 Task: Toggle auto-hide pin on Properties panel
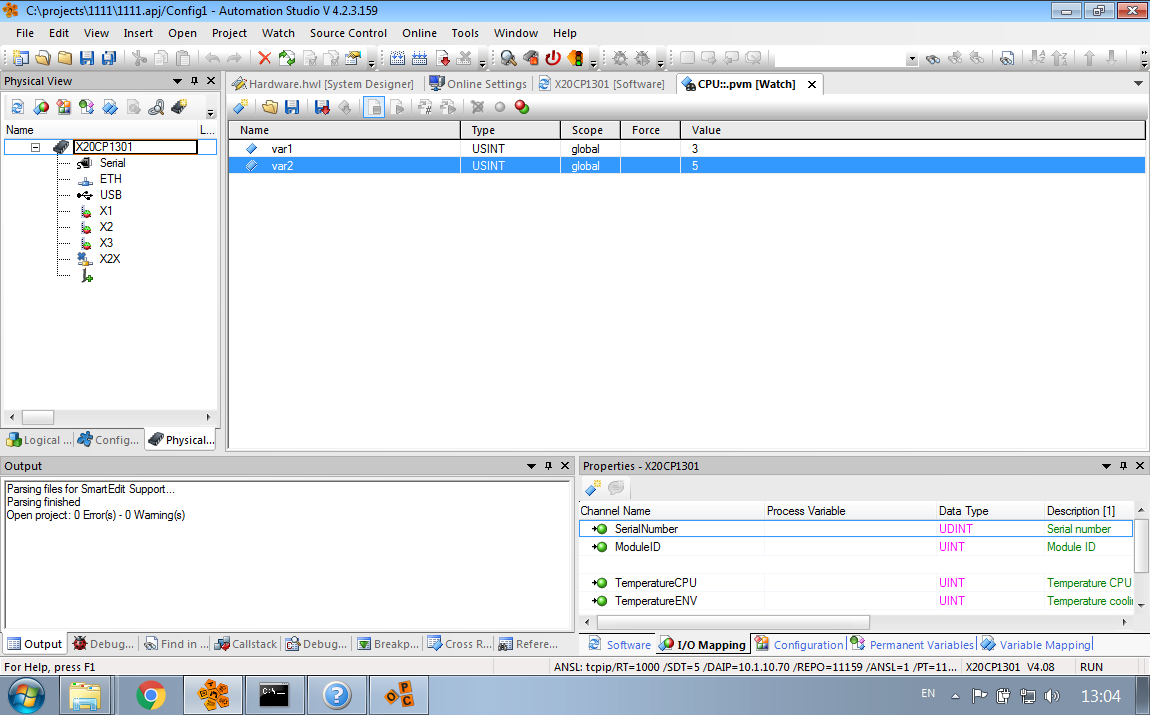(1123, 466)
